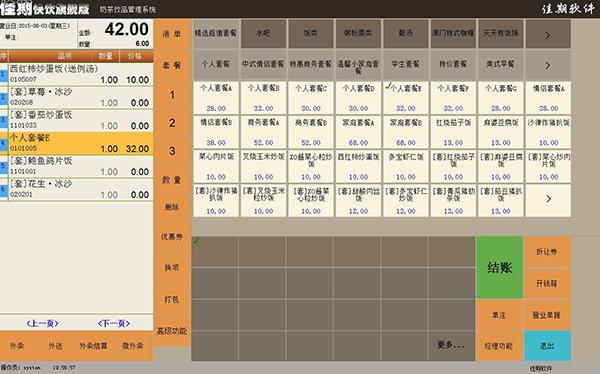Click the 清单 side button
Image resolution: width=600 pixels, height=374 pixels.
click(x=172, y=34)
